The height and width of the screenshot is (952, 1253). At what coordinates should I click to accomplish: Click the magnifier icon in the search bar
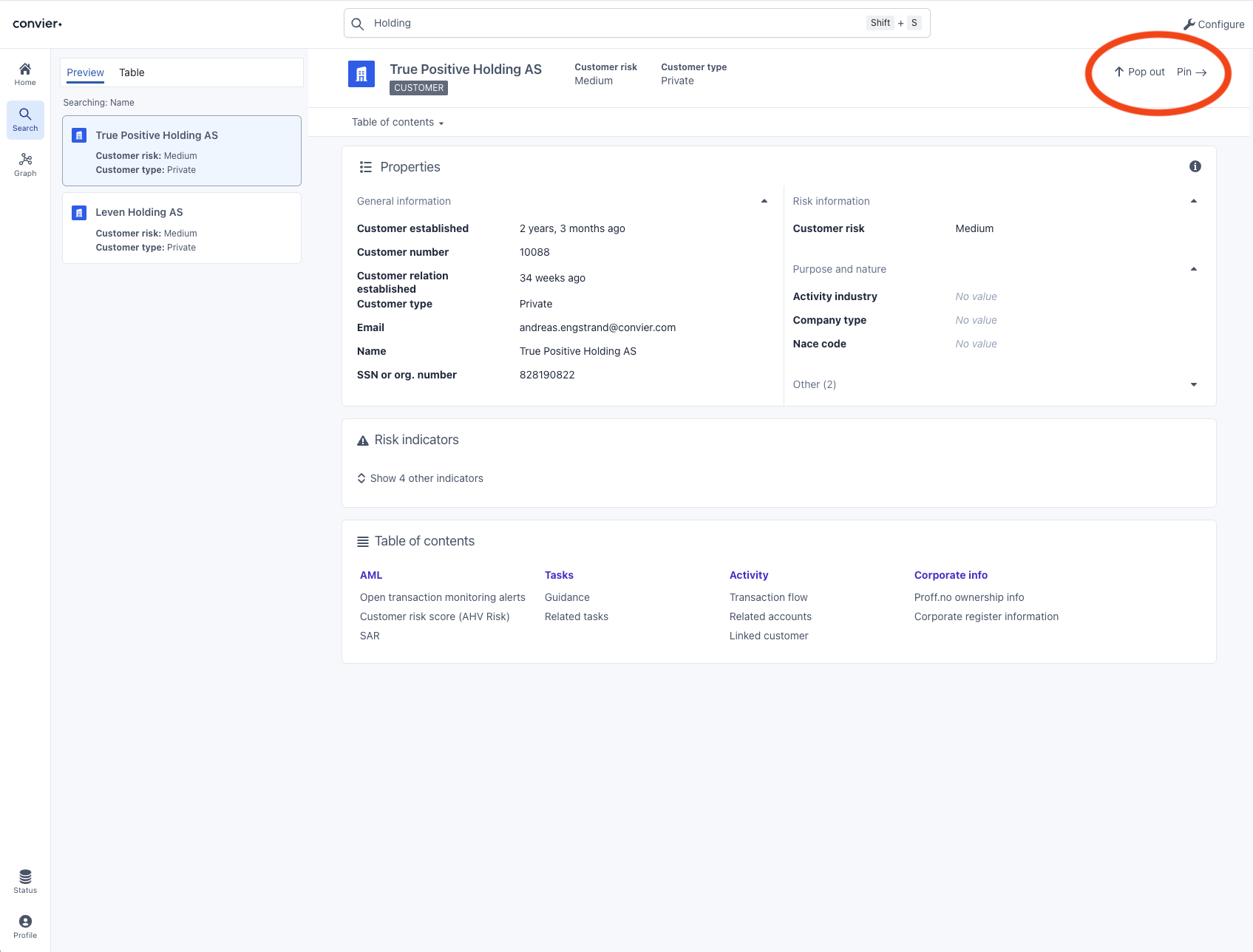(358, 24)
